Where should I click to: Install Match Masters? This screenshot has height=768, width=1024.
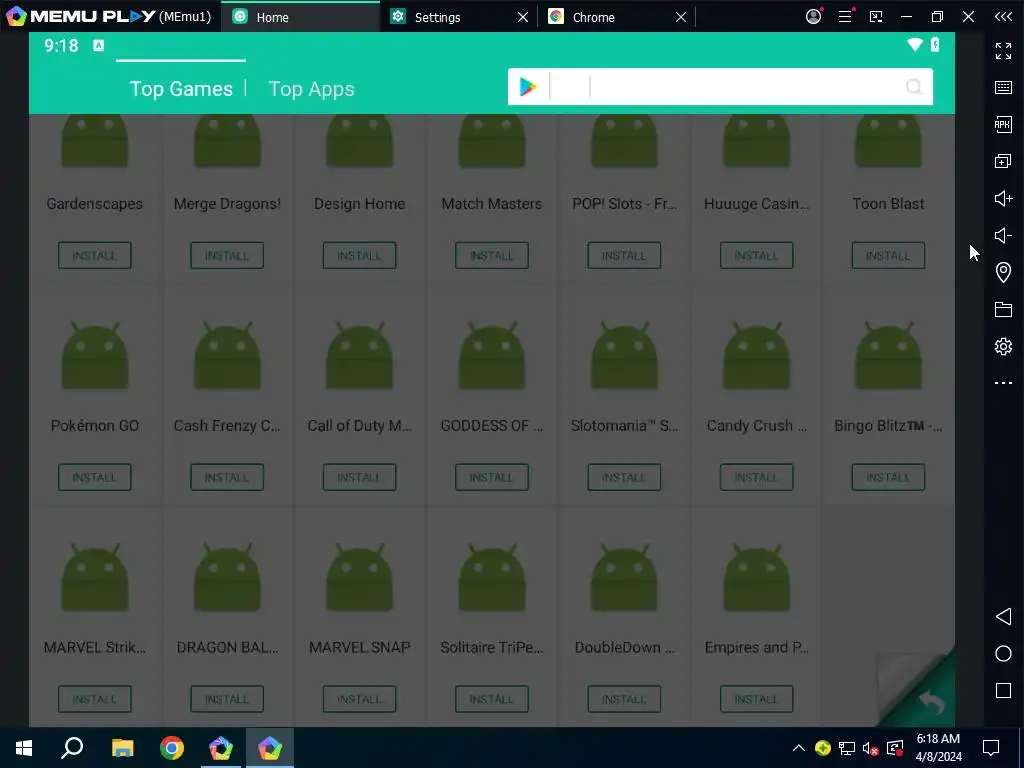[492, 255]
